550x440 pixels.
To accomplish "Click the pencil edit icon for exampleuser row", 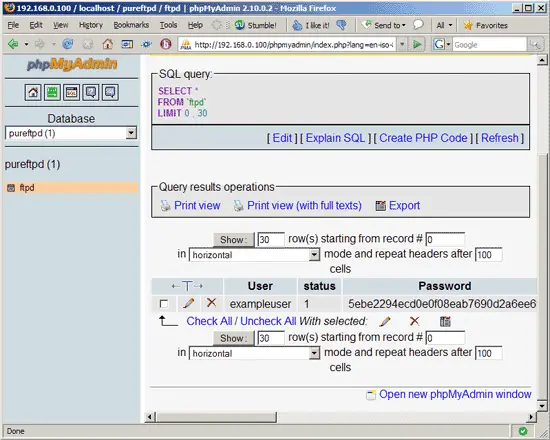I will (189, 303).
